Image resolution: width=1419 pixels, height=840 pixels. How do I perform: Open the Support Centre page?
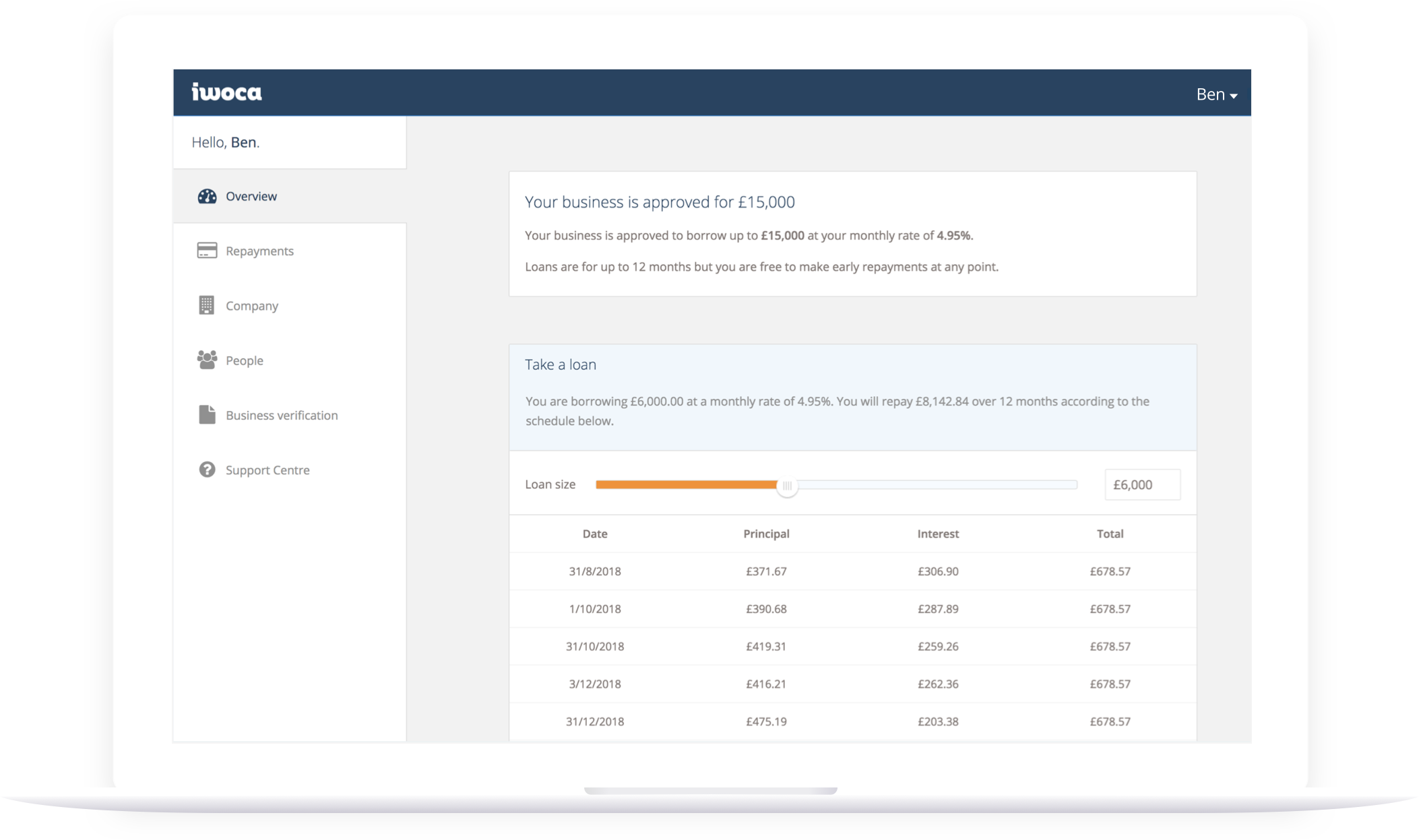(x=267, y=470)
